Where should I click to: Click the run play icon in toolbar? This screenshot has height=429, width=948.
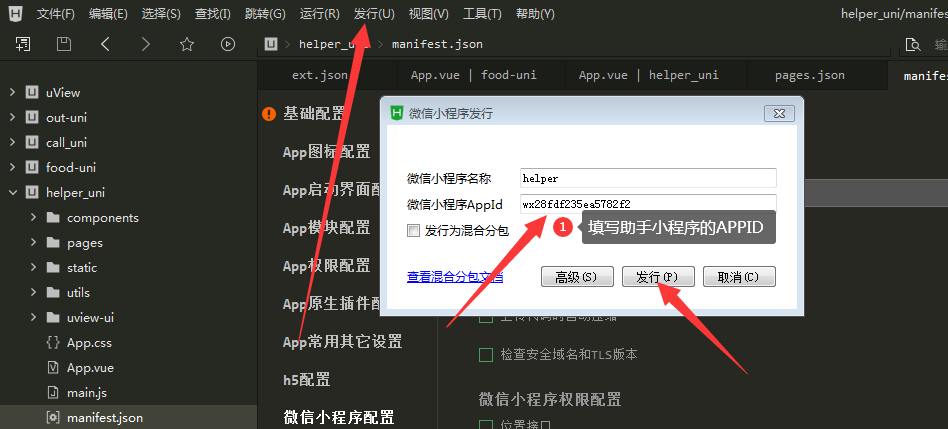[x=228, y=44]
